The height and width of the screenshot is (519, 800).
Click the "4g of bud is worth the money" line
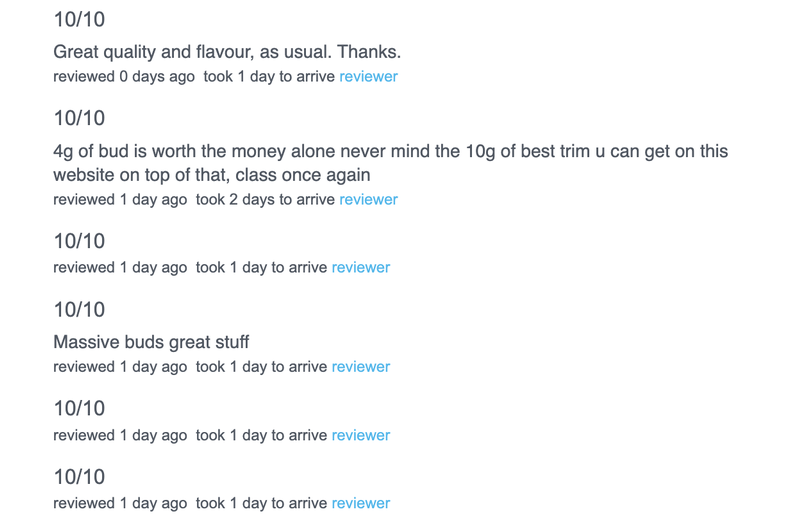pos(390,152)
